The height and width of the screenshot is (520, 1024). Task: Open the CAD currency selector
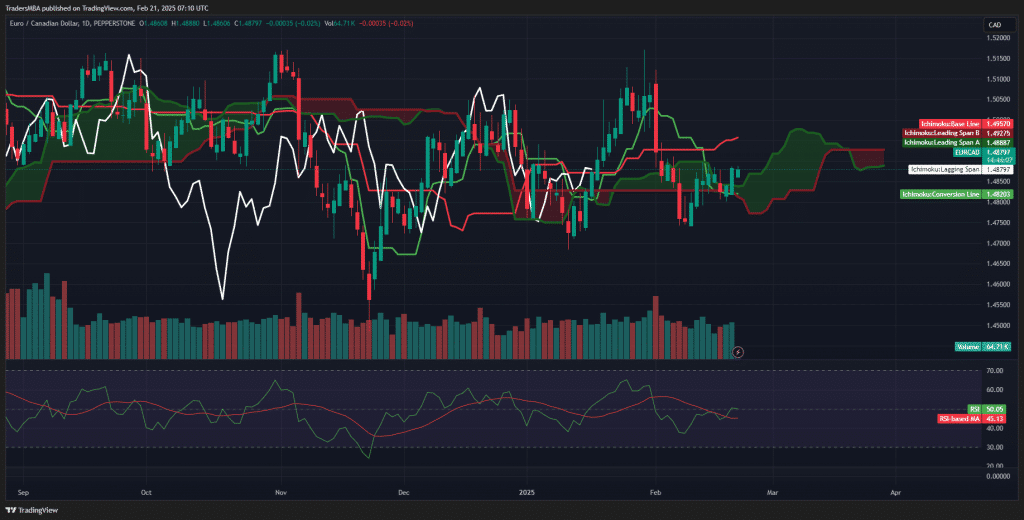point(994,24)
